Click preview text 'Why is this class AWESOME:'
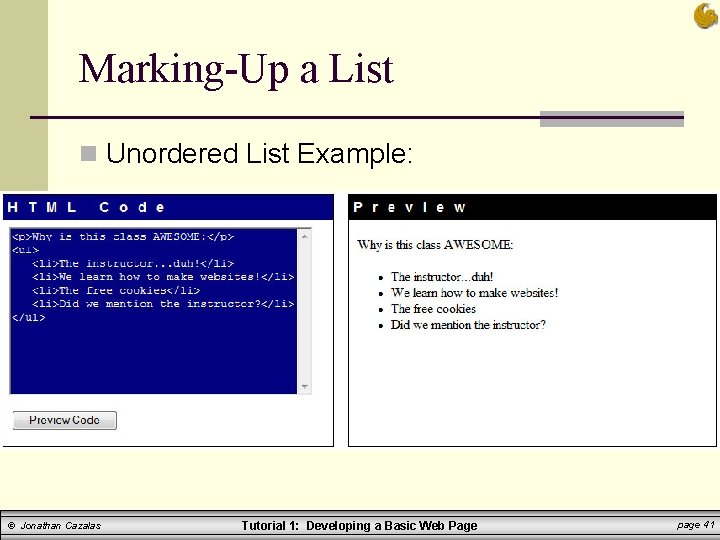 point(435,244)
